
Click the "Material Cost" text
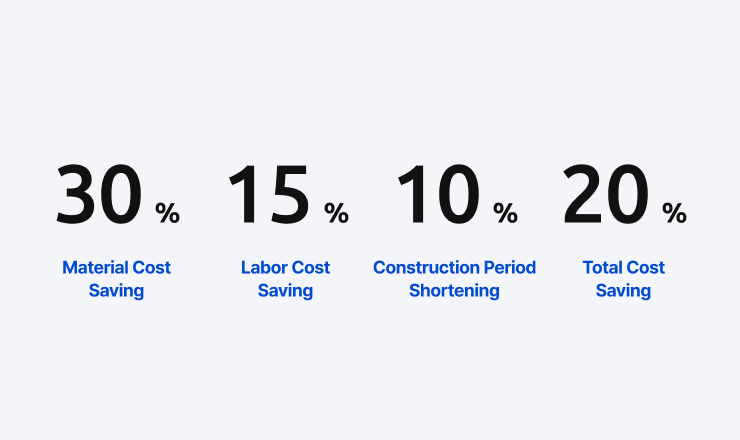116,268
